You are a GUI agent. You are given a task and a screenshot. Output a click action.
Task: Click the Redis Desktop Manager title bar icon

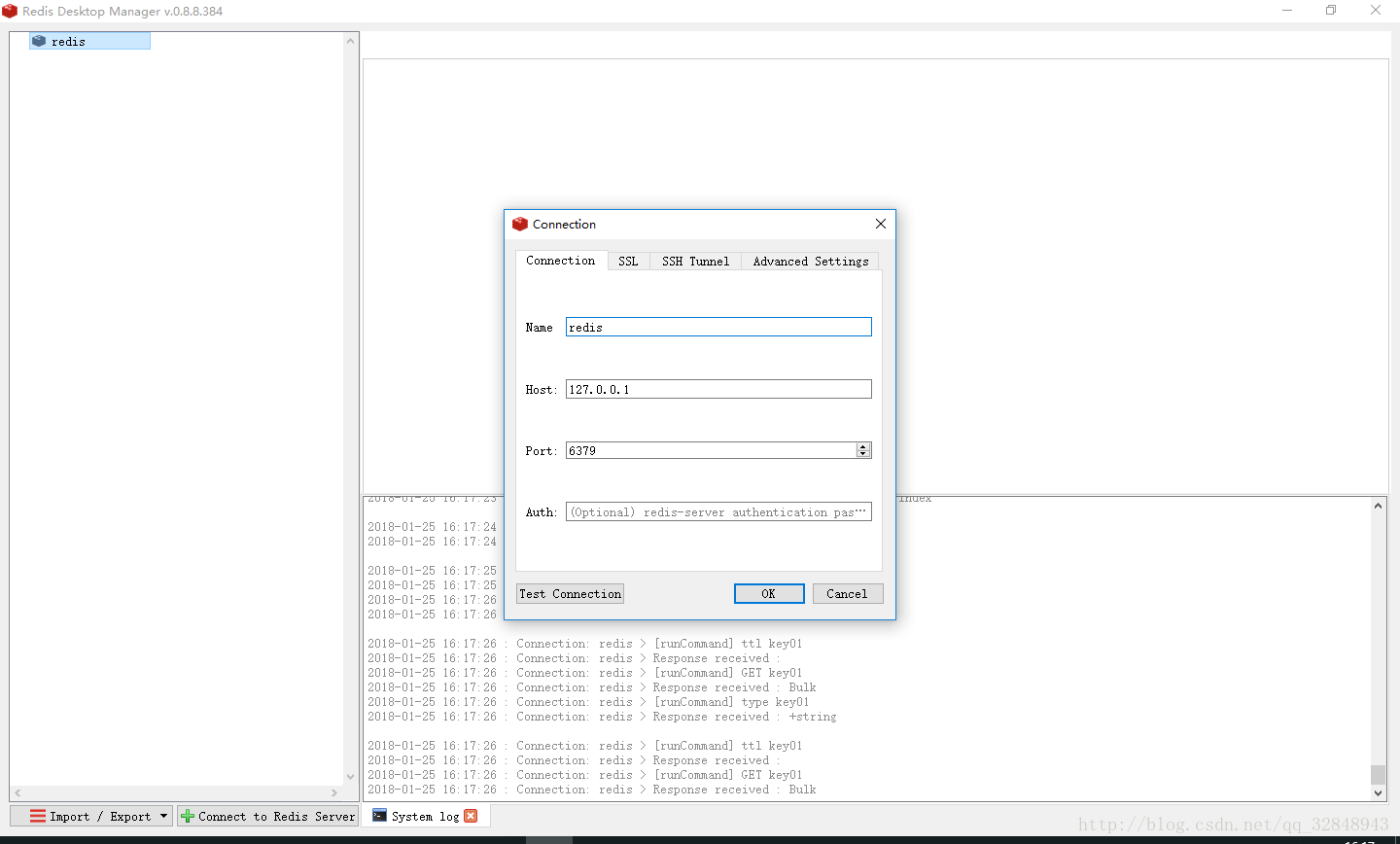(10, 11)
